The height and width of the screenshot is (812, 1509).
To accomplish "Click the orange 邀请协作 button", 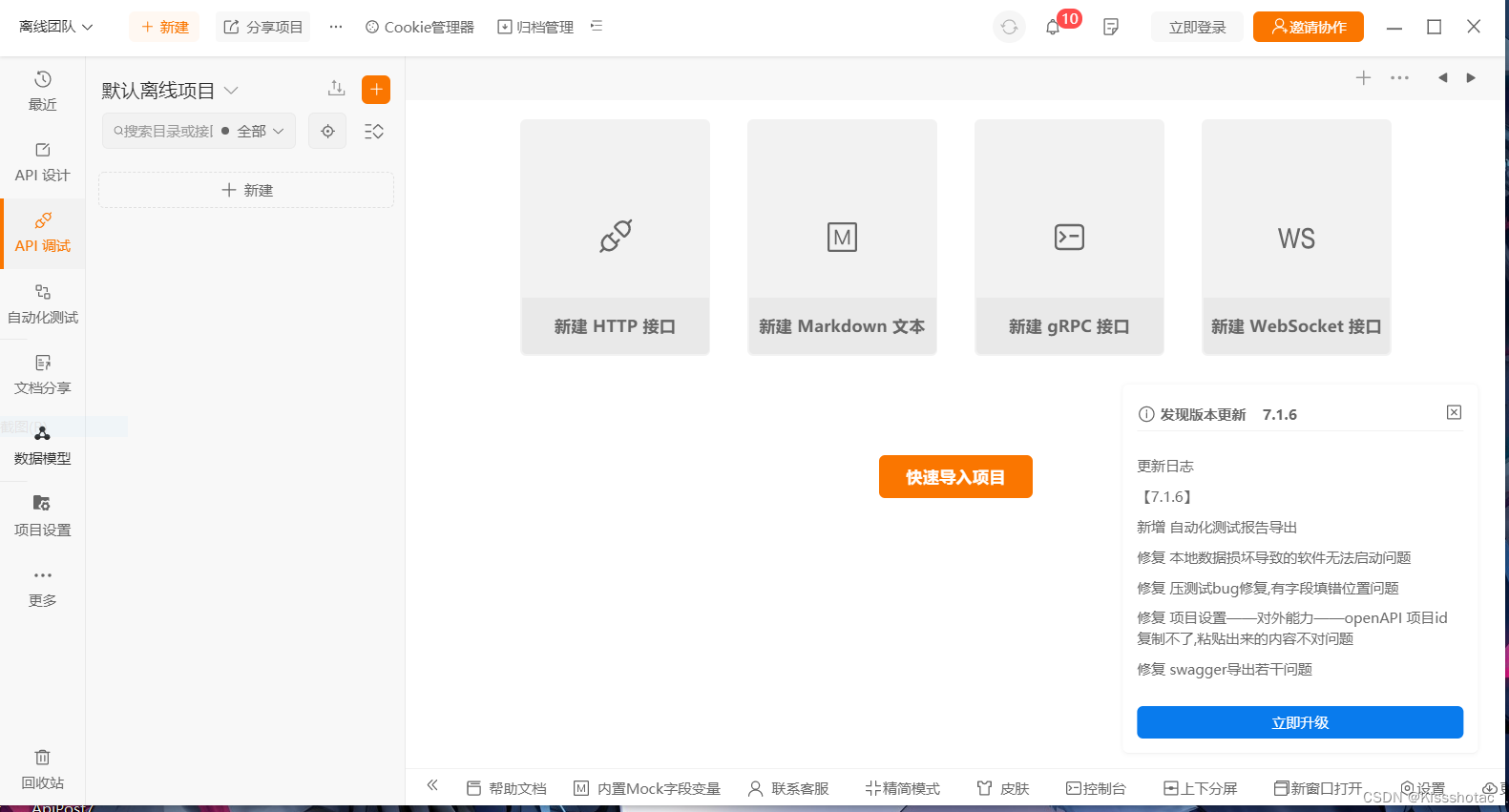I will tap(1309, 27).
